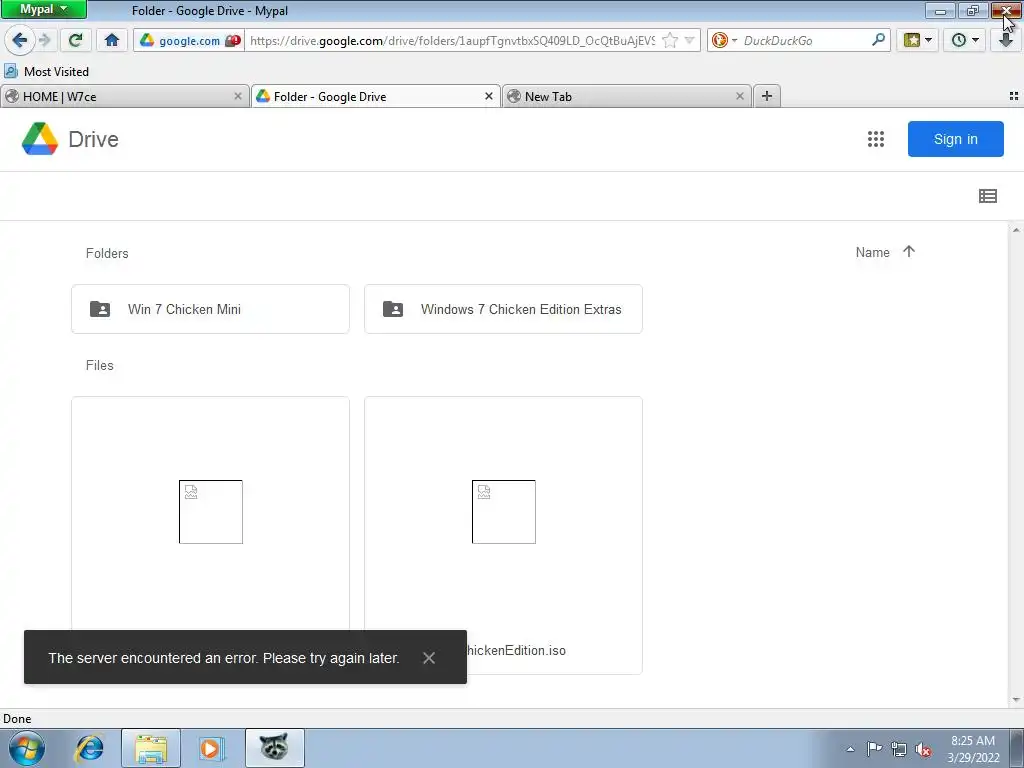Reload the page with the refresh icon
Screen dimensions: 1024x768
(x=75, y=40)
